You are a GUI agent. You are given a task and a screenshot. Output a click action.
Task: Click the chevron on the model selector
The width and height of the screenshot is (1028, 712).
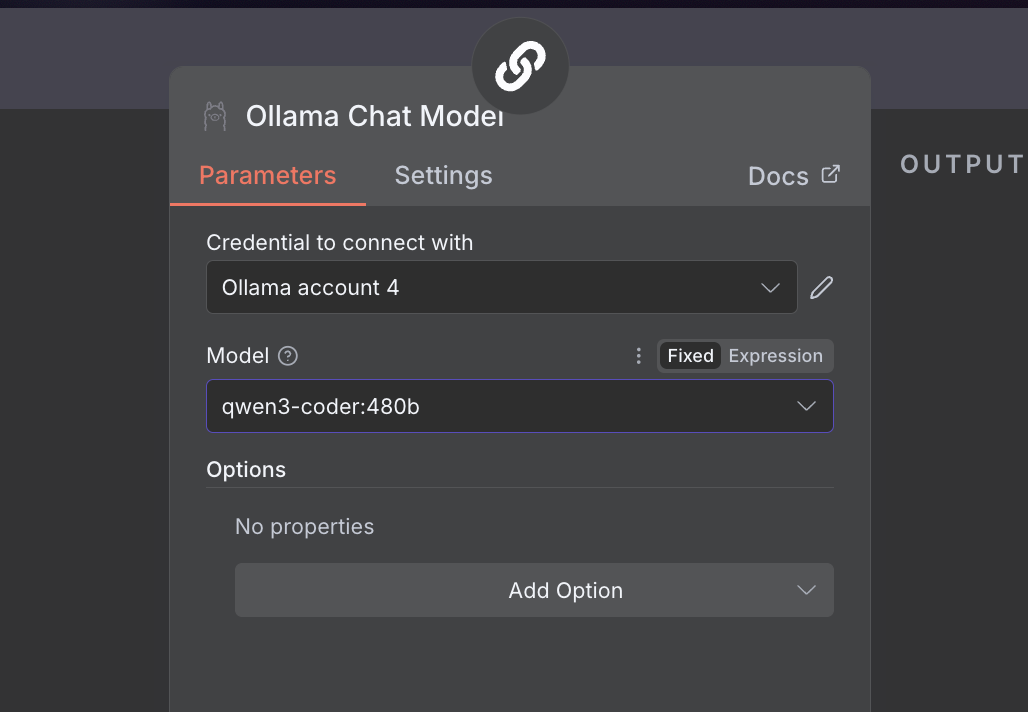tap(806, 406)
